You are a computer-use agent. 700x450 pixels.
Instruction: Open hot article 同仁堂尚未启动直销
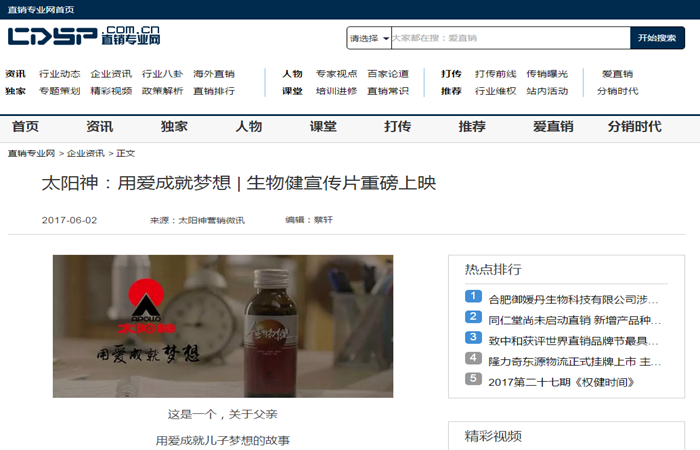coord(575,321)
